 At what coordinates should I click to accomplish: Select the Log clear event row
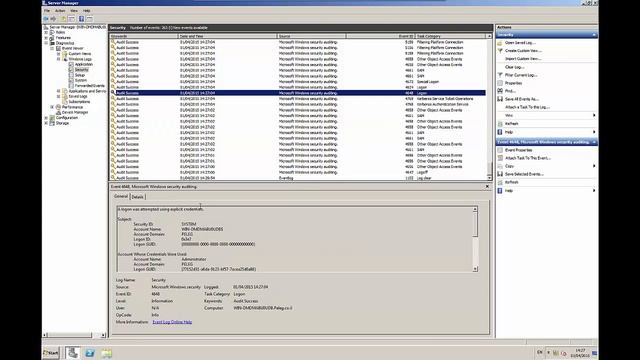coord(298,178)
